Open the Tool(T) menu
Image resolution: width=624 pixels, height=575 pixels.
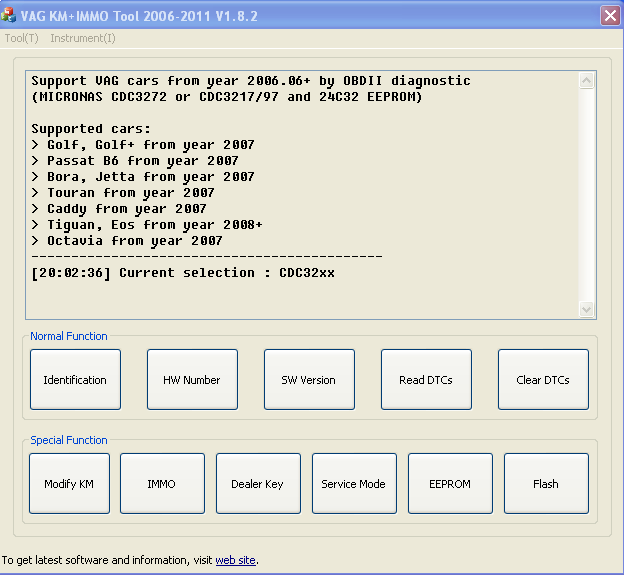point(21,38)
